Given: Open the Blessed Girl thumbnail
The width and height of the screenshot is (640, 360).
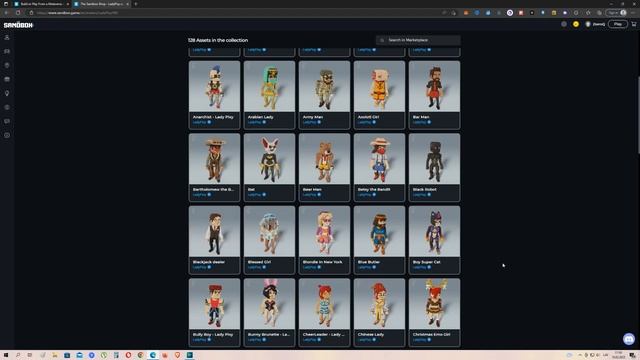Looking at the screenshot, I should (269, 231).
